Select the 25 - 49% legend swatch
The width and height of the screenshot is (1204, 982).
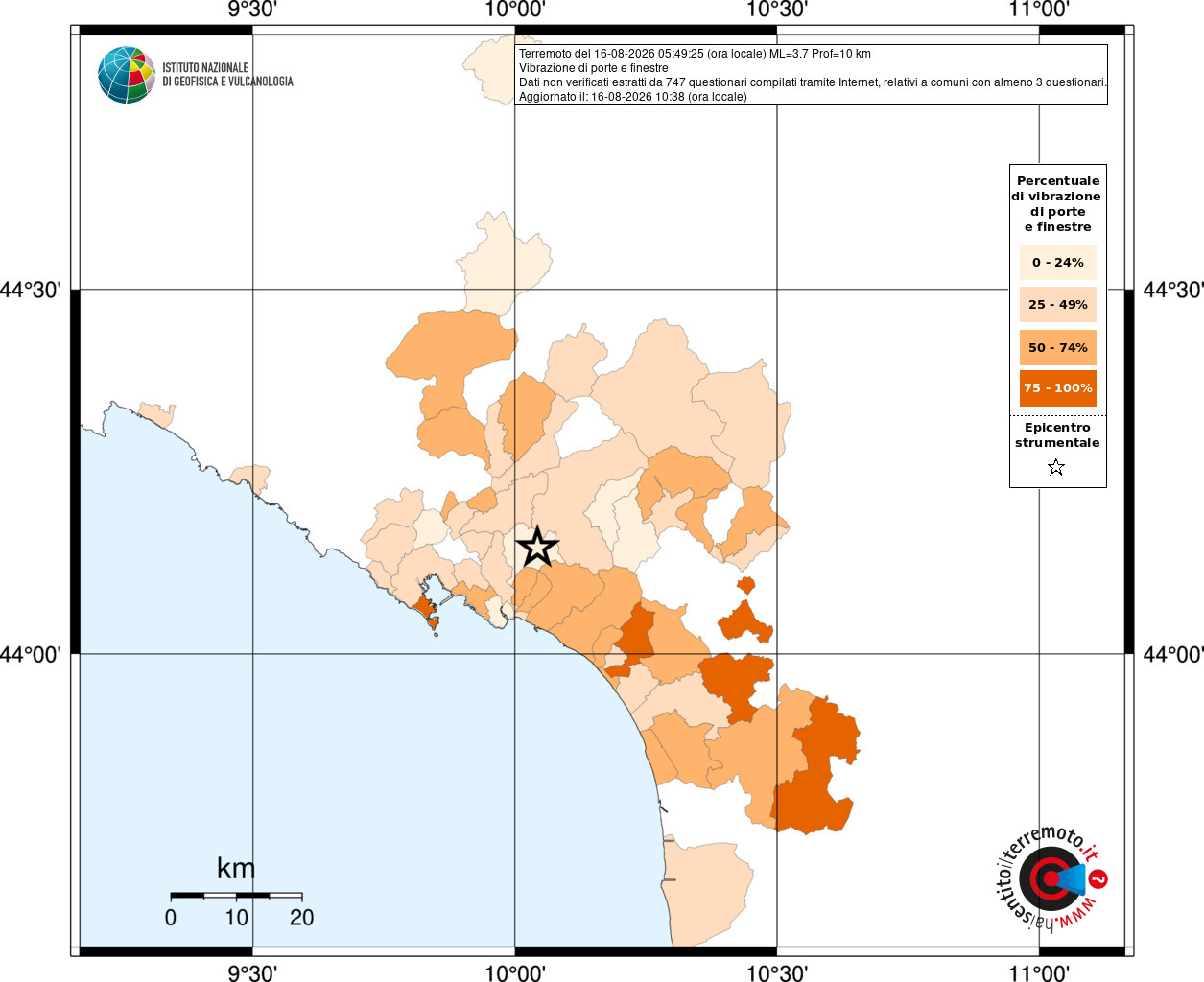tap(1058, 305)
